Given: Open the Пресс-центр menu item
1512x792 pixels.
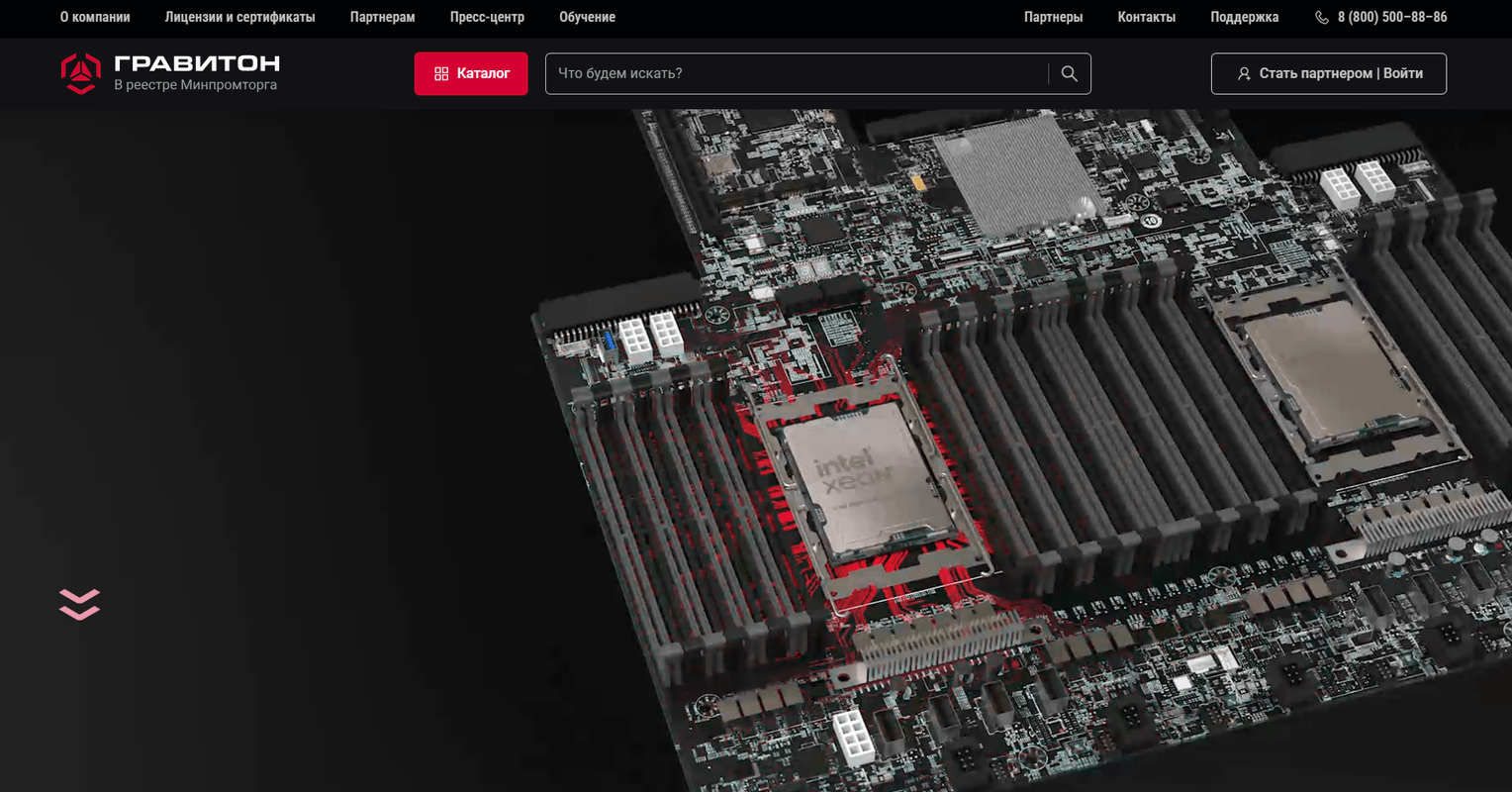Looking at the screenshot, I should coord(487,17).
